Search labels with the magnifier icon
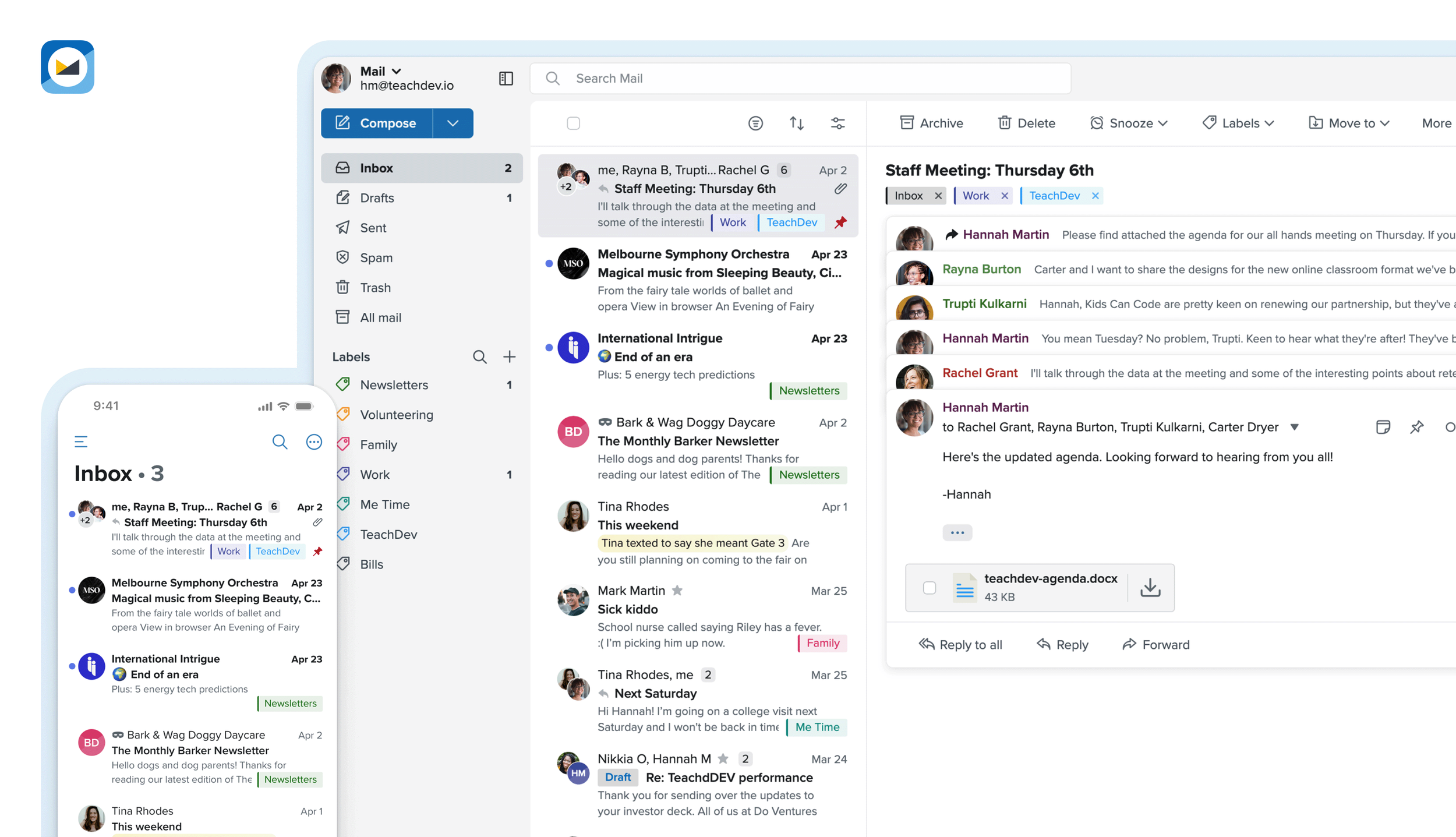Image resolution: width=1456 pixels, height=837 pixels. tap(479, 356)
